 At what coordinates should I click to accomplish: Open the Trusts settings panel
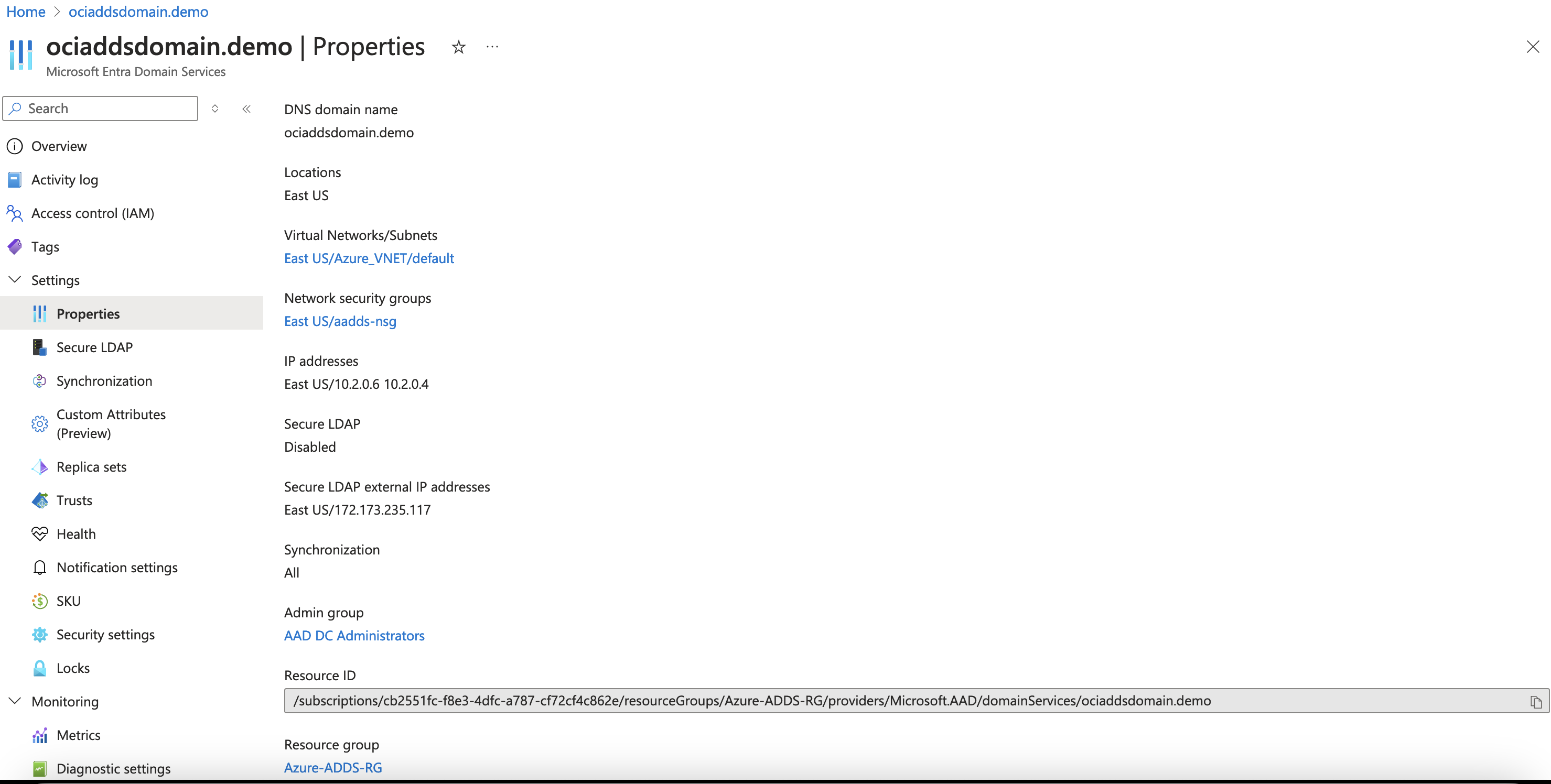(x=75, y=500)
